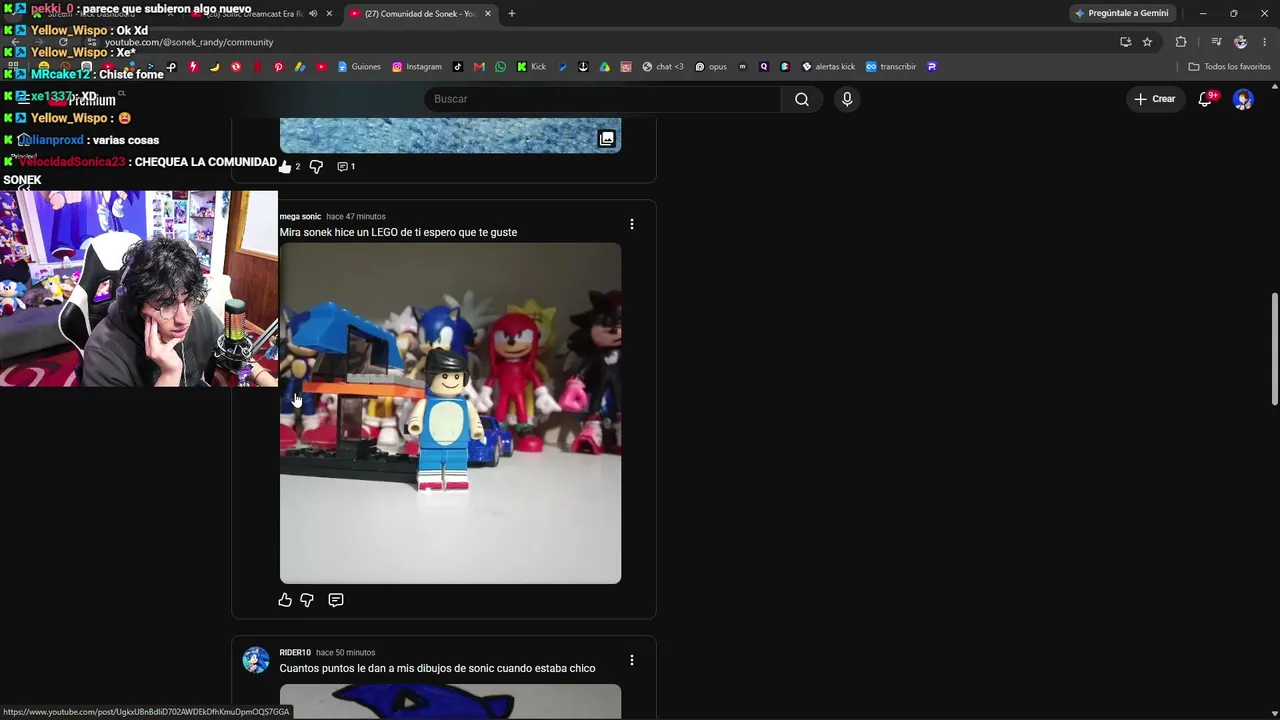Open the TikTok bookmark
The height and width of the screenshot is (720, 1280).
coord(458,67)
